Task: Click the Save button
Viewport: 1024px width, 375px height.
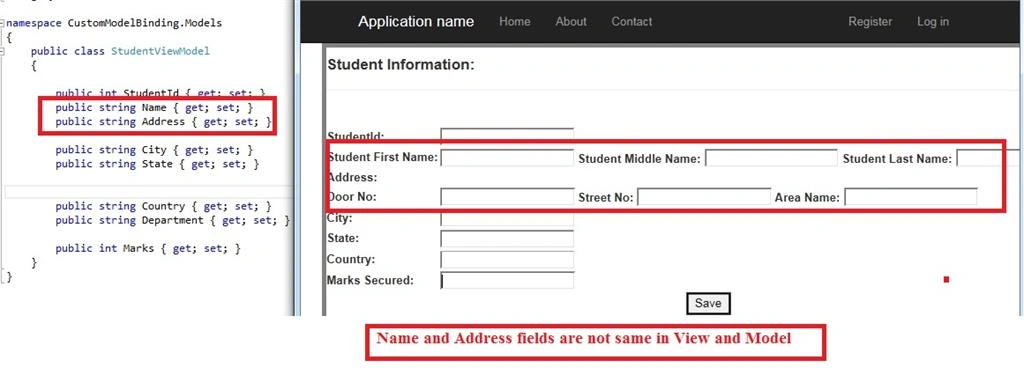Action: click(x=708, y=303)
